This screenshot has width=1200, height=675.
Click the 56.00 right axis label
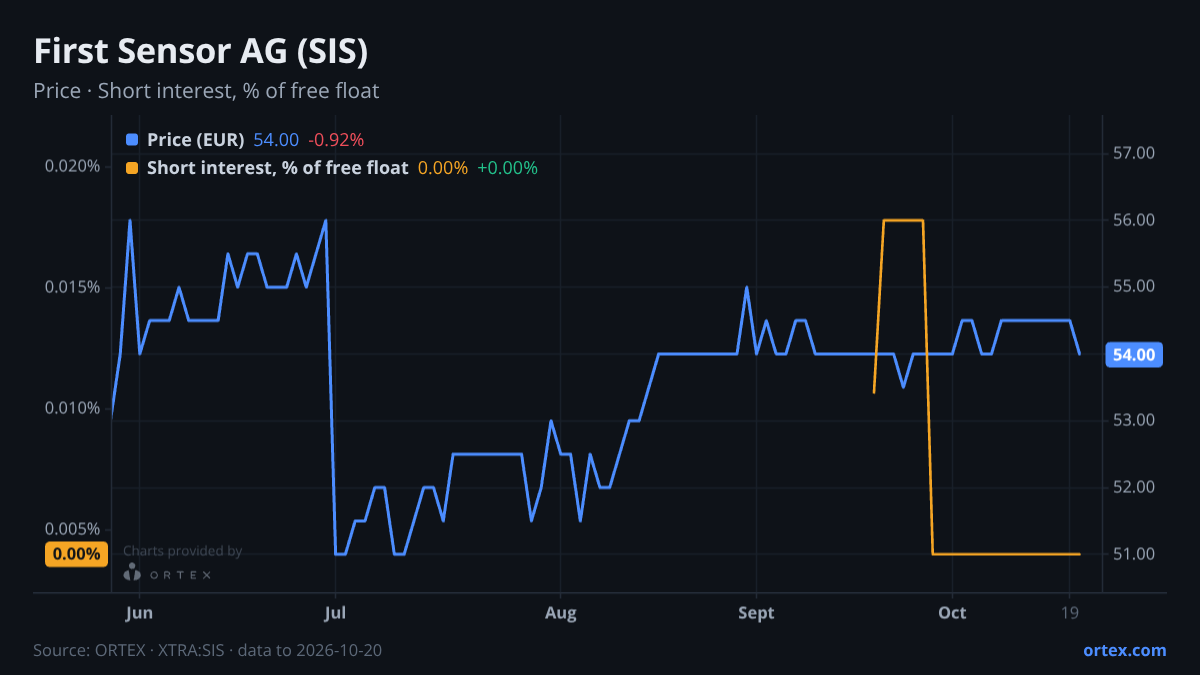(x=1134, y=220)
